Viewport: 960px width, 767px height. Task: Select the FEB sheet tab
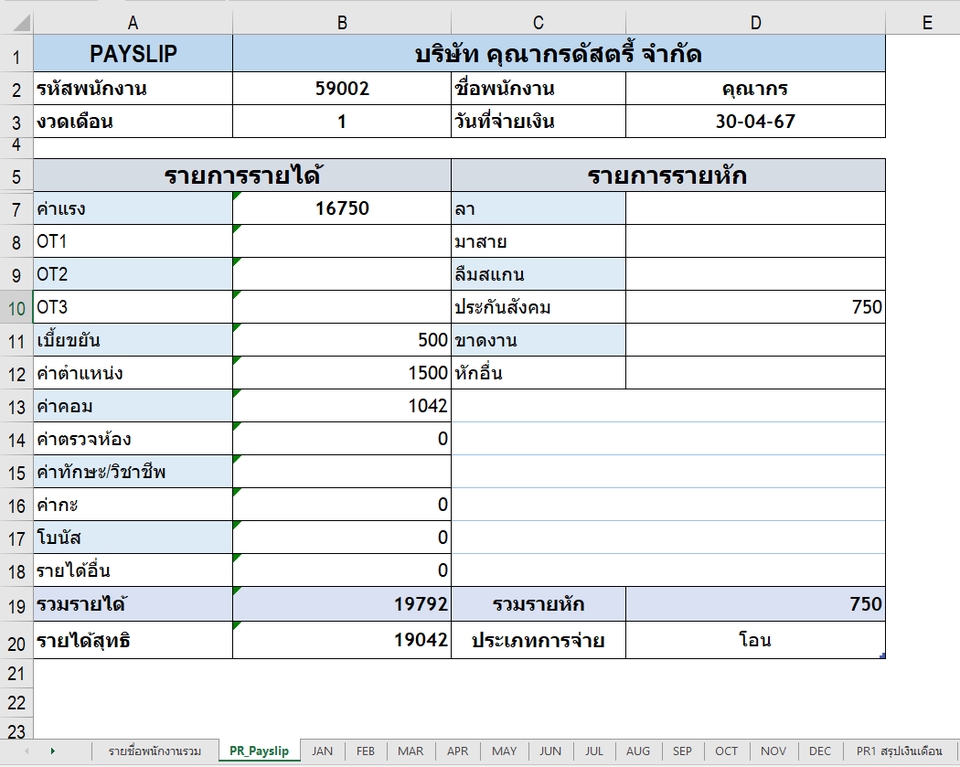[365, 750]
